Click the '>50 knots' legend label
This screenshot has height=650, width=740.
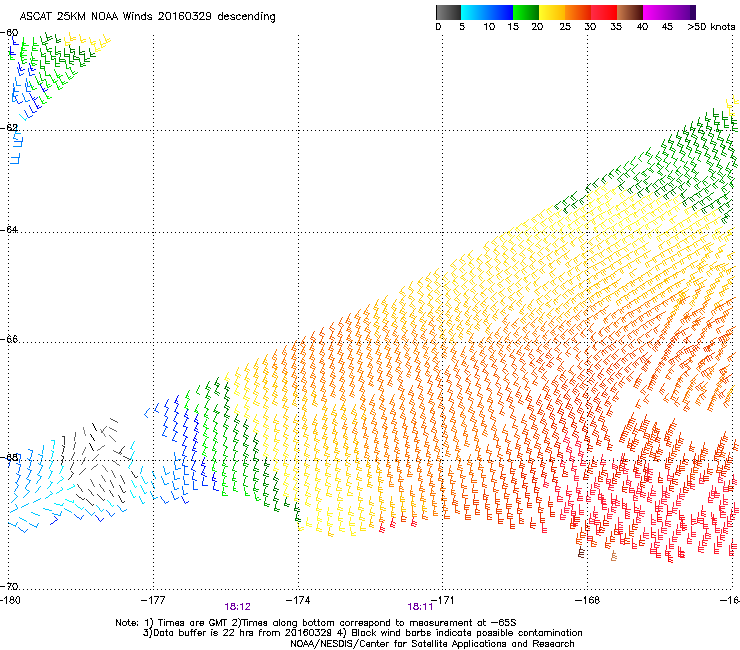click(711, 27)
